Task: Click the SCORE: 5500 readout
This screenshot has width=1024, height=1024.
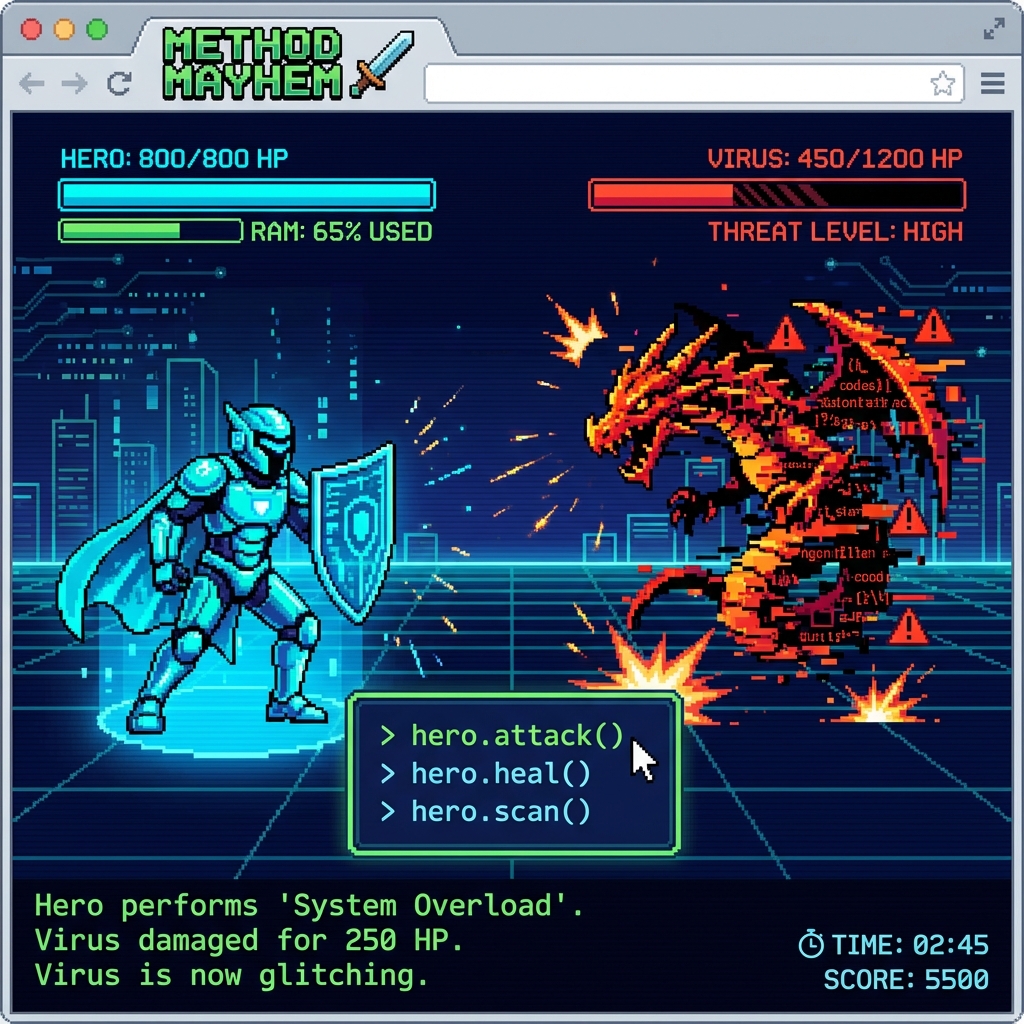Action: click(906, 979)
